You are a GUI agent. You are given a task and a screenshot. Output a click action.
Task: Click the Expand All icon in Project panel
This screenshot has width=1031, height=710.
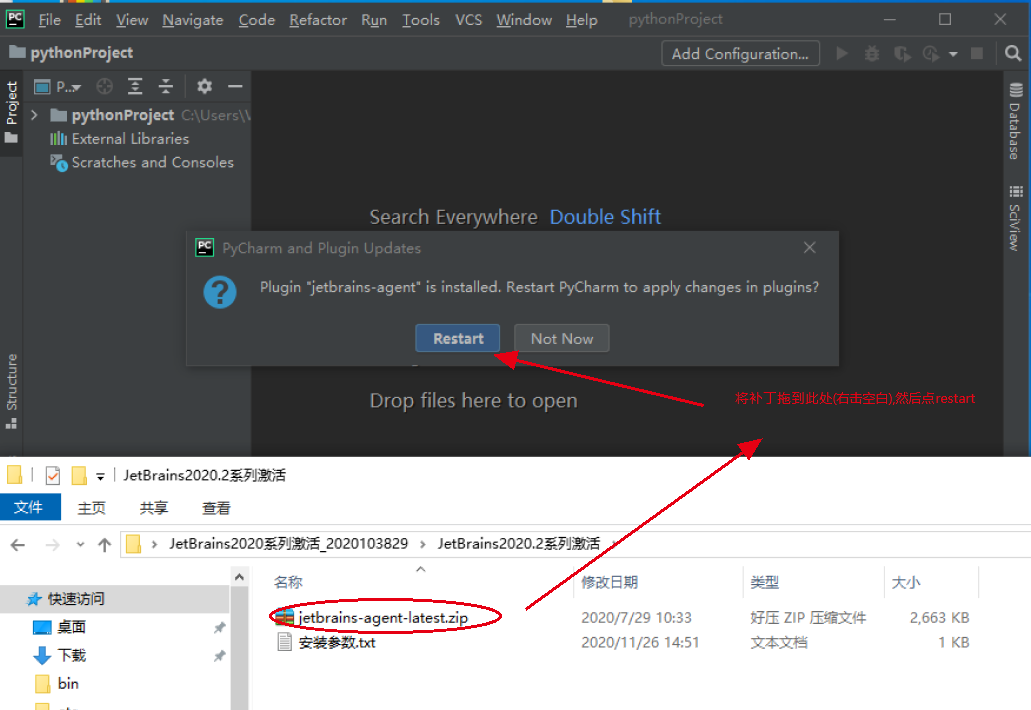pyautogui.click(x=135, y=86)
